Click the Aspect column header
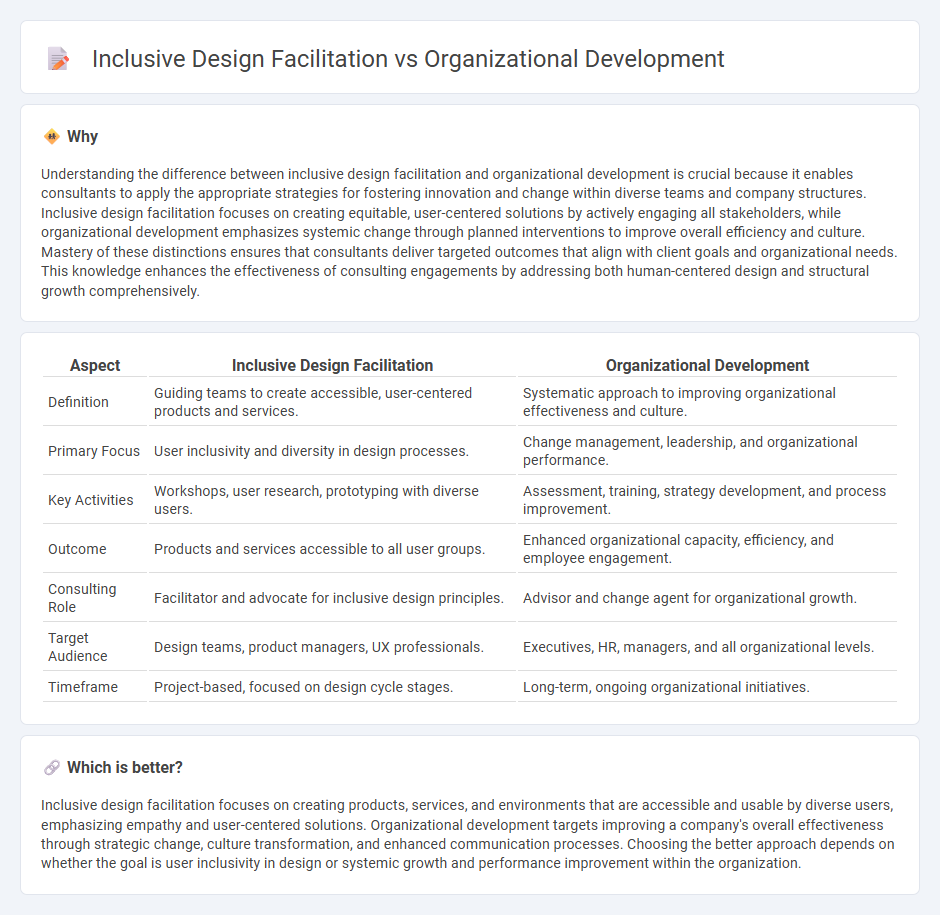 click(x=95, y=365)
